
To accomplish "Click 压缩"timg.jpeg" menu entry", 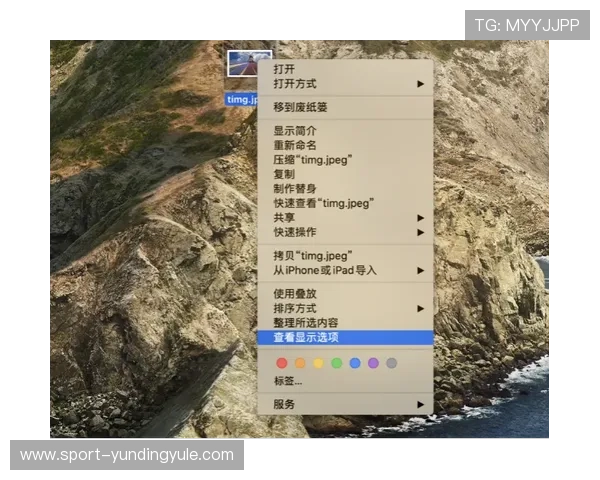I will (x=345, y=160).
